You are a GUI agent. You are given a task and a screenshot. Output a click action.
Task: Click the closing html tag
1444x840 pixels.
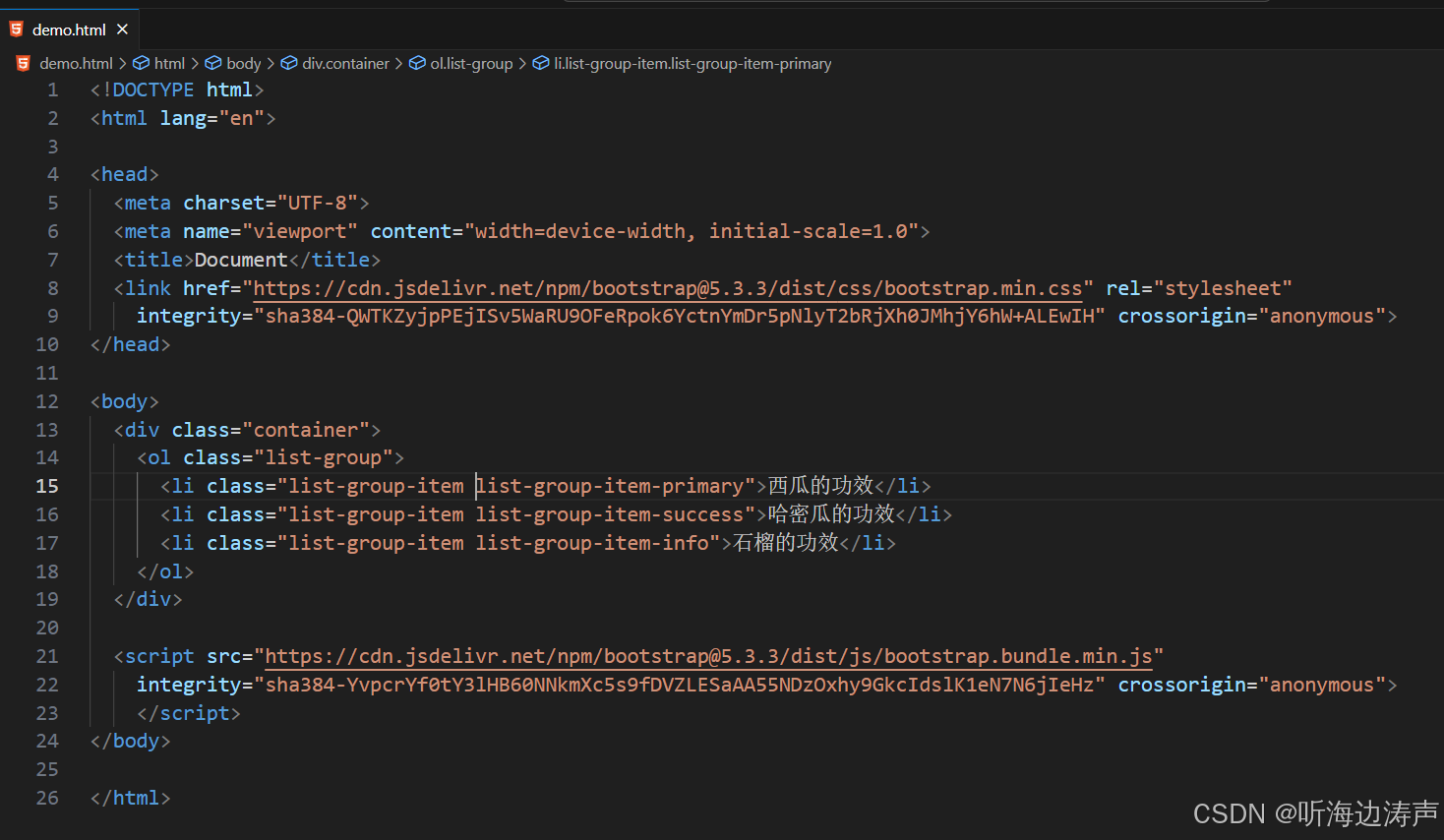pos(131,798)
